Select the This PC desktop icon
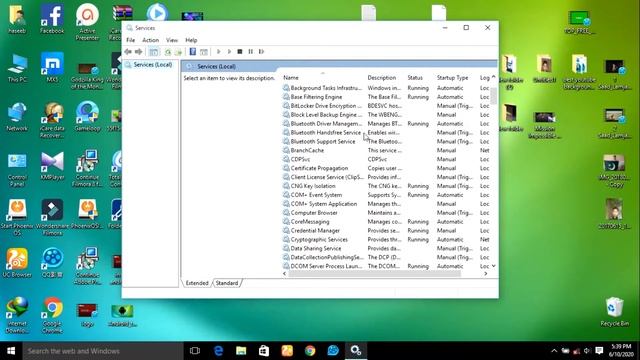This screenshot has height=360, width=640. click(17, 68)
